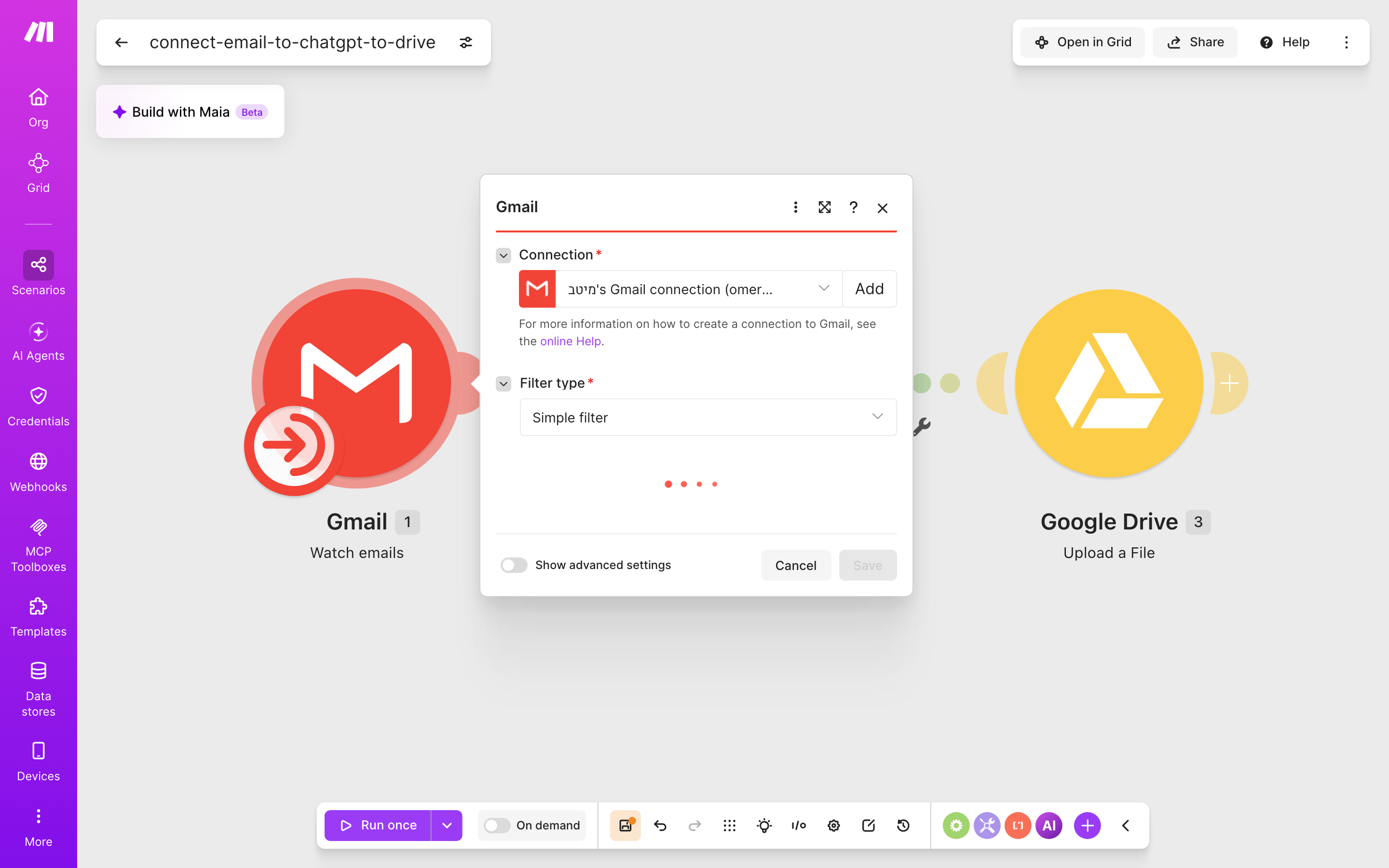Open Scenarios in the sidebar

pyautogui.click(x=39, y=274)
